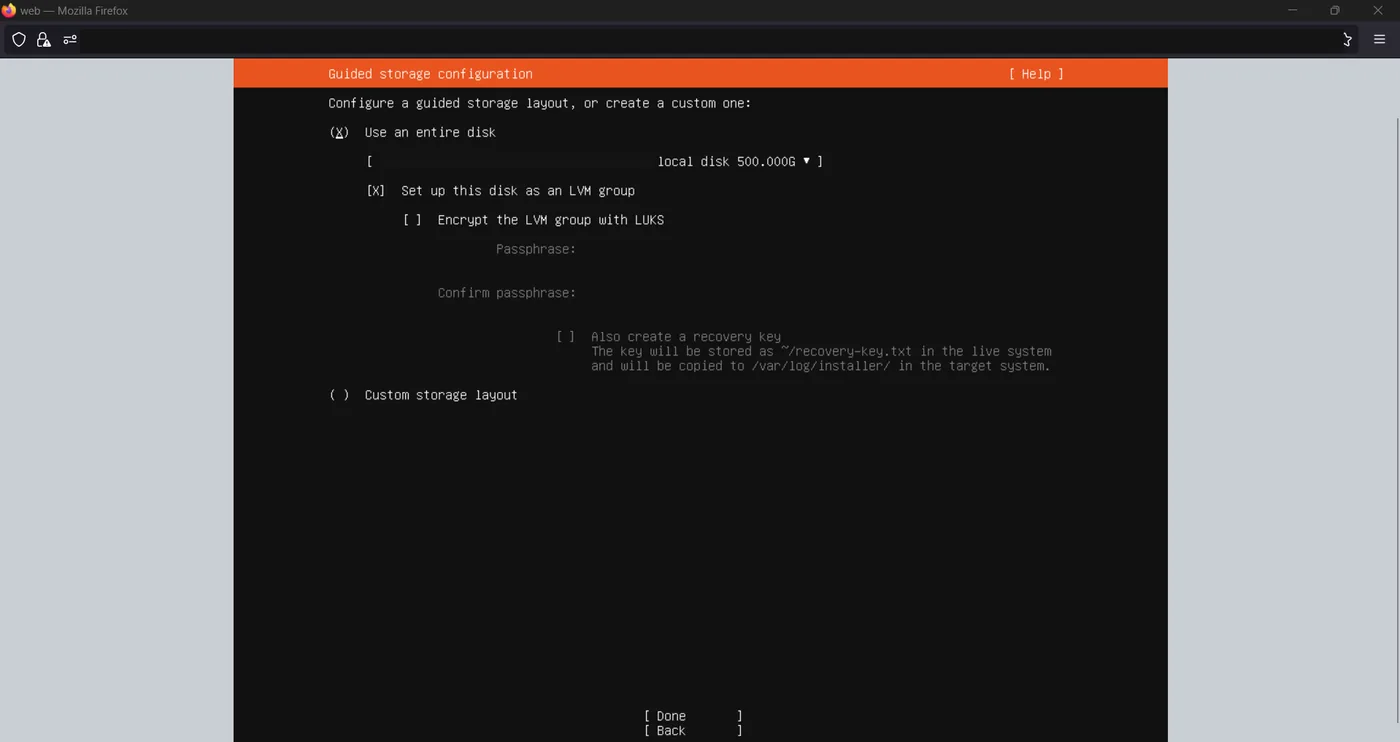This screenshot has width=1400, height=742.
Task: Click the Firefox logo in title bar
Action: coord(9,11)
